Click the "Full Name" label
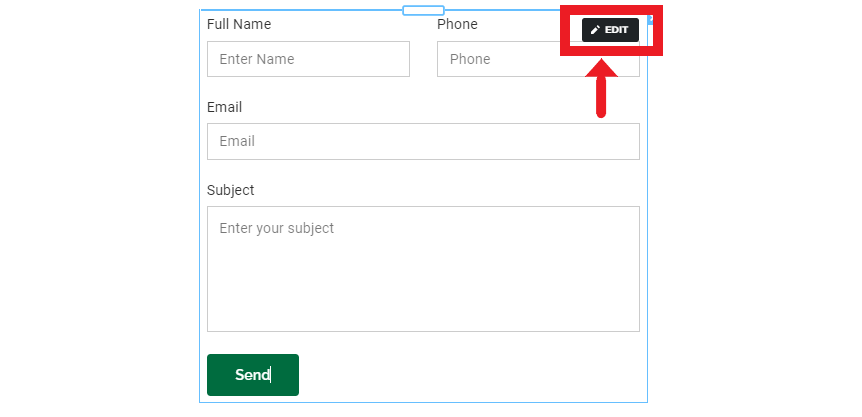Image resolution: width=862 pixels, height=417 pixels. [239, 24]
